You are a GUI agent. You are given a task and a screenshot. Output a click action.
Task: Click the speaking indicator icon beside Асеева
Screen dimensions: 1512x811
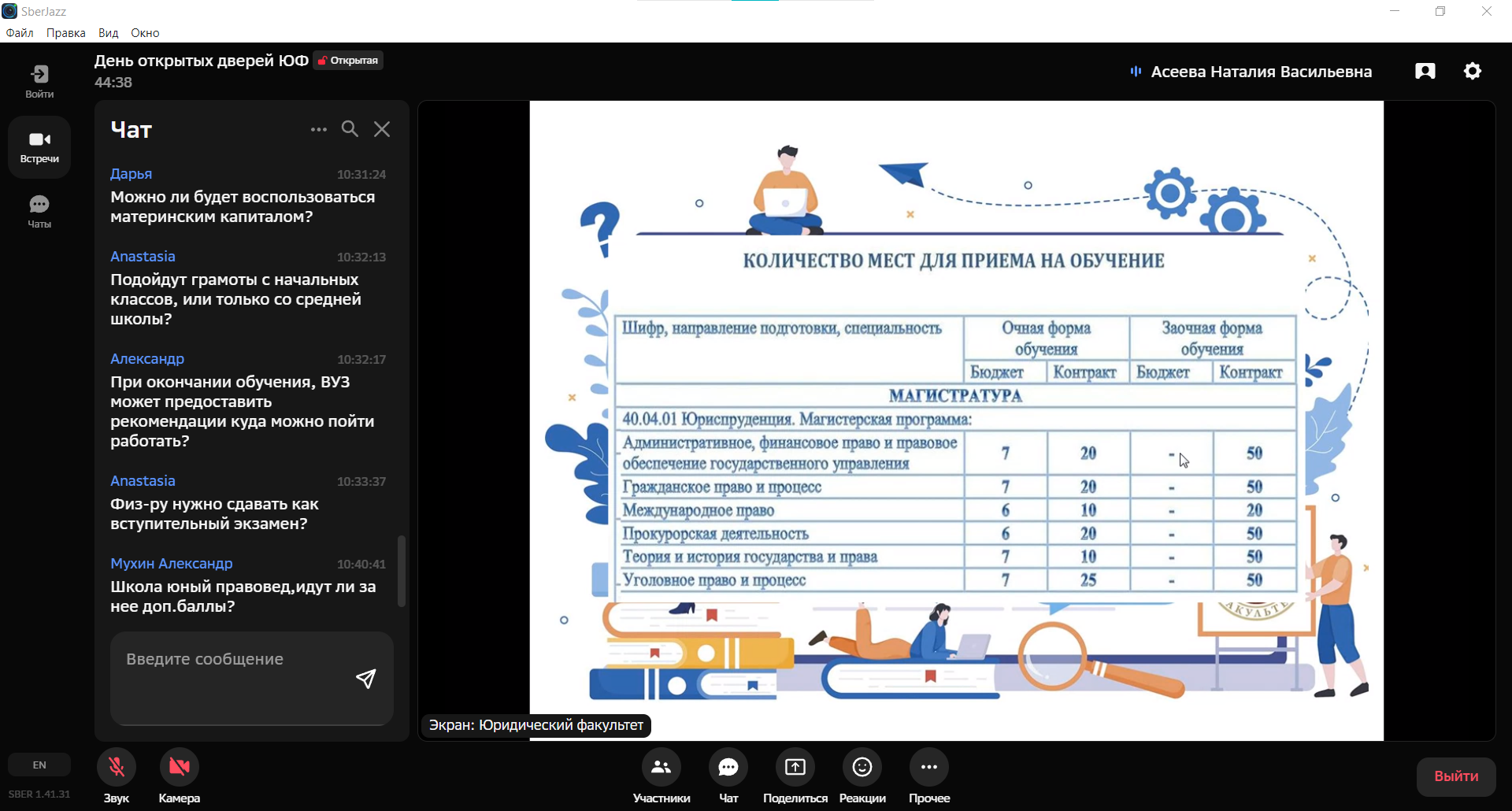[x=1136, y=72]
